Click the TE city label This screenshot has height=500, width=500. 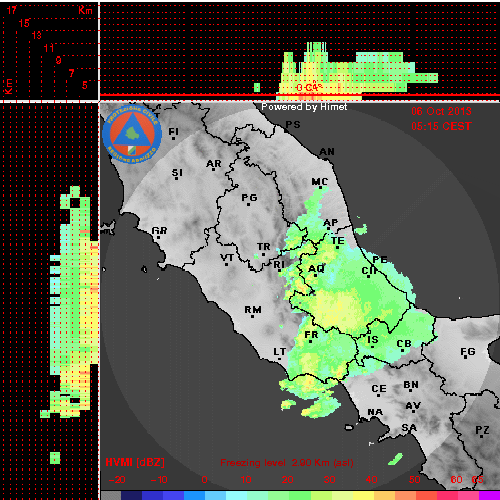pyautogui.click(x=338, y=240)
